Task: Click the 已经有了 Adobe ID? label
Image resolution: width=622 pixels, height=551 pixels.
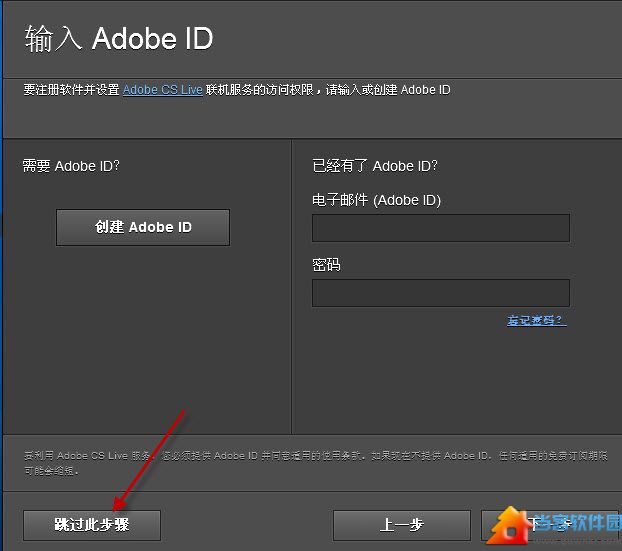Action: (375, 166)
